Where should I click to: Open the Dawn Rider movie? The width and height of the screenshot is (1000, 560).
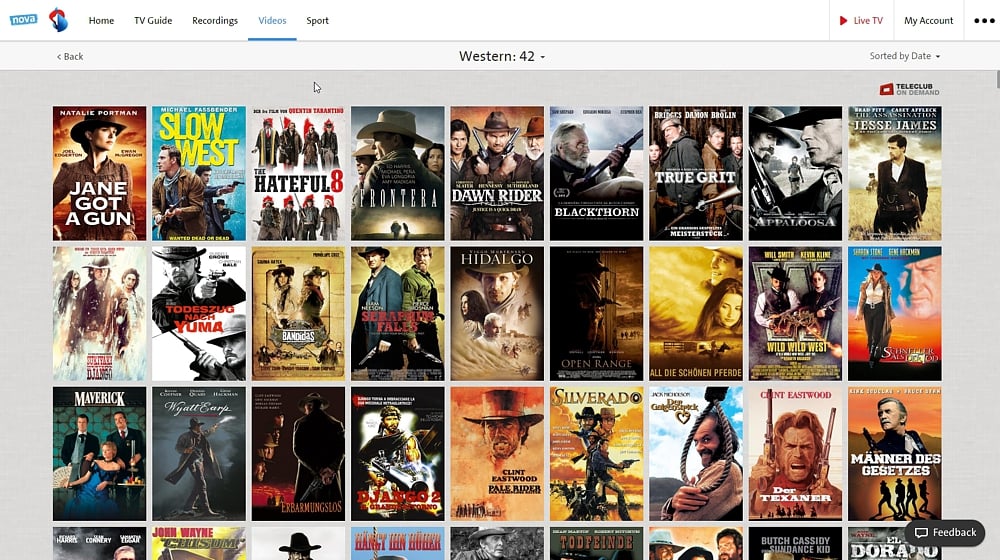pos(497,173)
